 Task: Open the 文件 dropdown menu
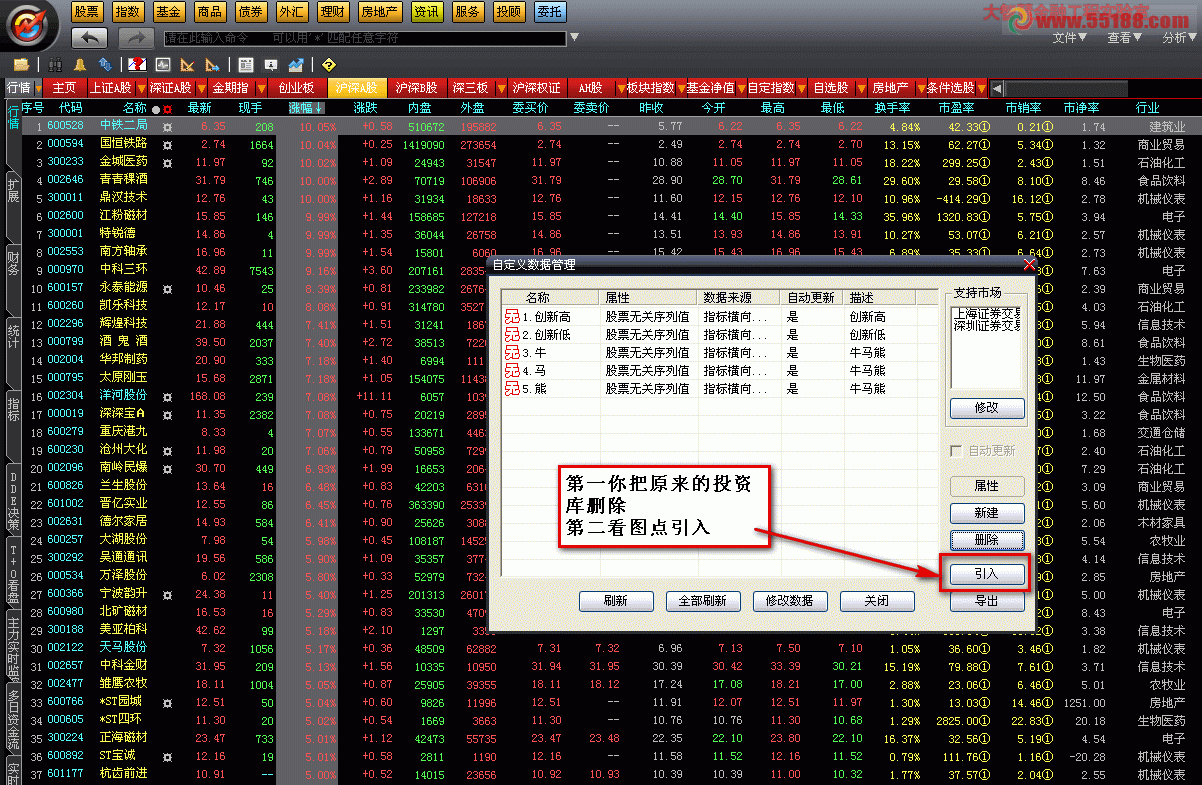(x=1070, y=38)
